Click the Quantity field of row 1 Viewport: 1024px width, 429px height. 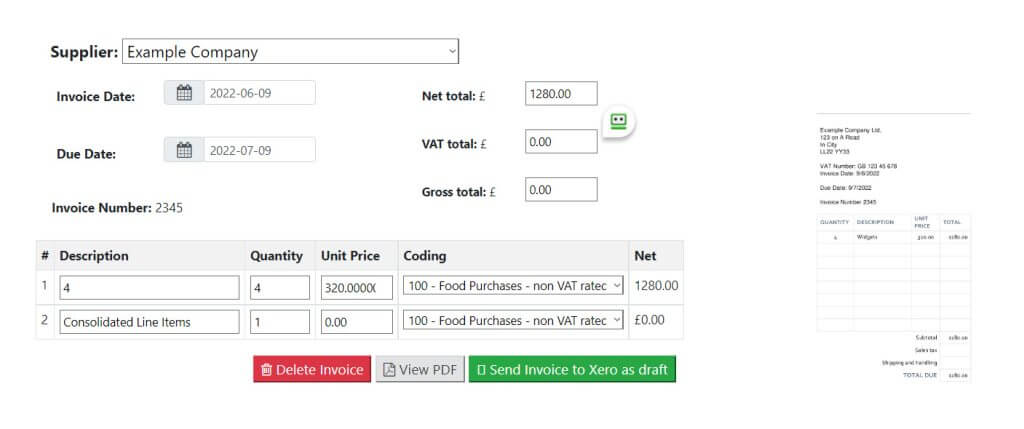280,287
